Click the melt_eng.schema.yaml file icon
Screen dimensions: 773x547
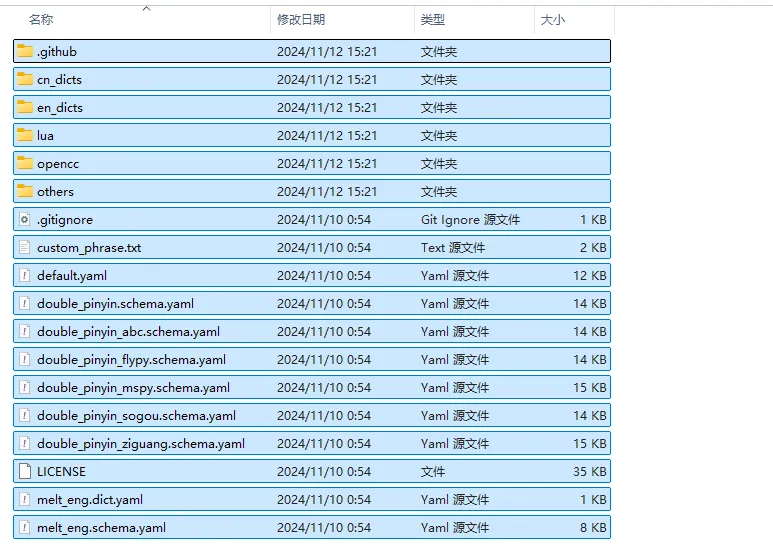pyautogui.click(x=25, y=528)
